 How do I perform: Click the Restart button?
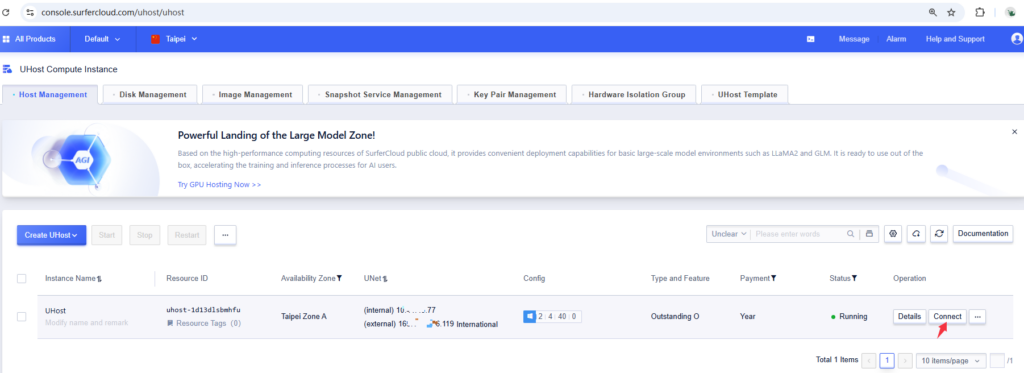click(187, 235)
